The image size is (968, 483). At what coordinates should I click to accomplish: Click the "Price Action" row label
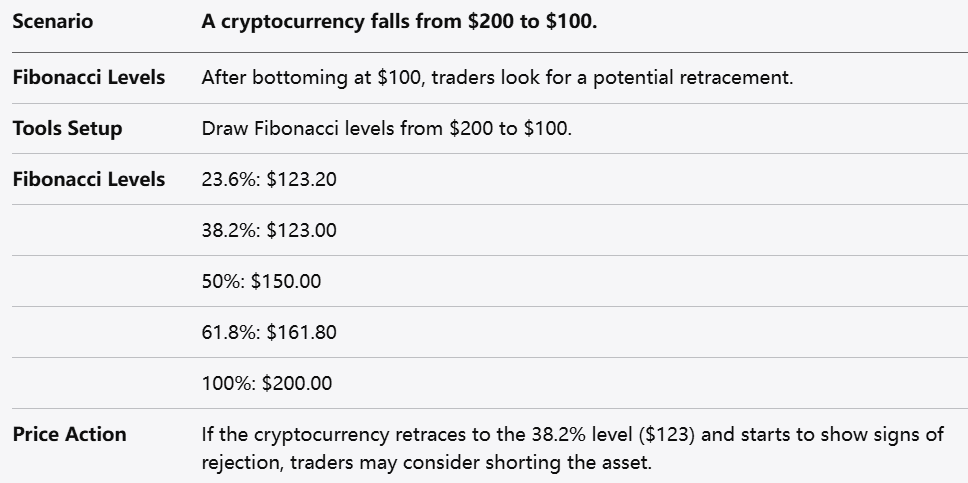[x=69, y=434]
